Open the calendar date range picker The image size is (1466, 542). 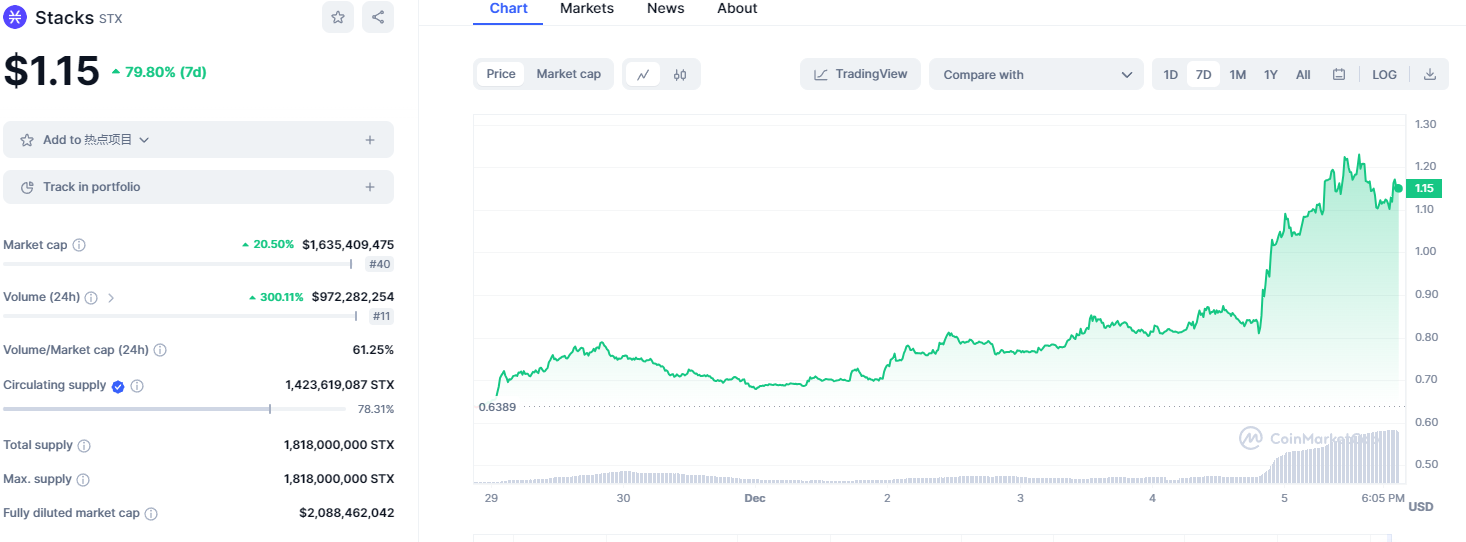pyautogui.click(x=1339, y=74)
